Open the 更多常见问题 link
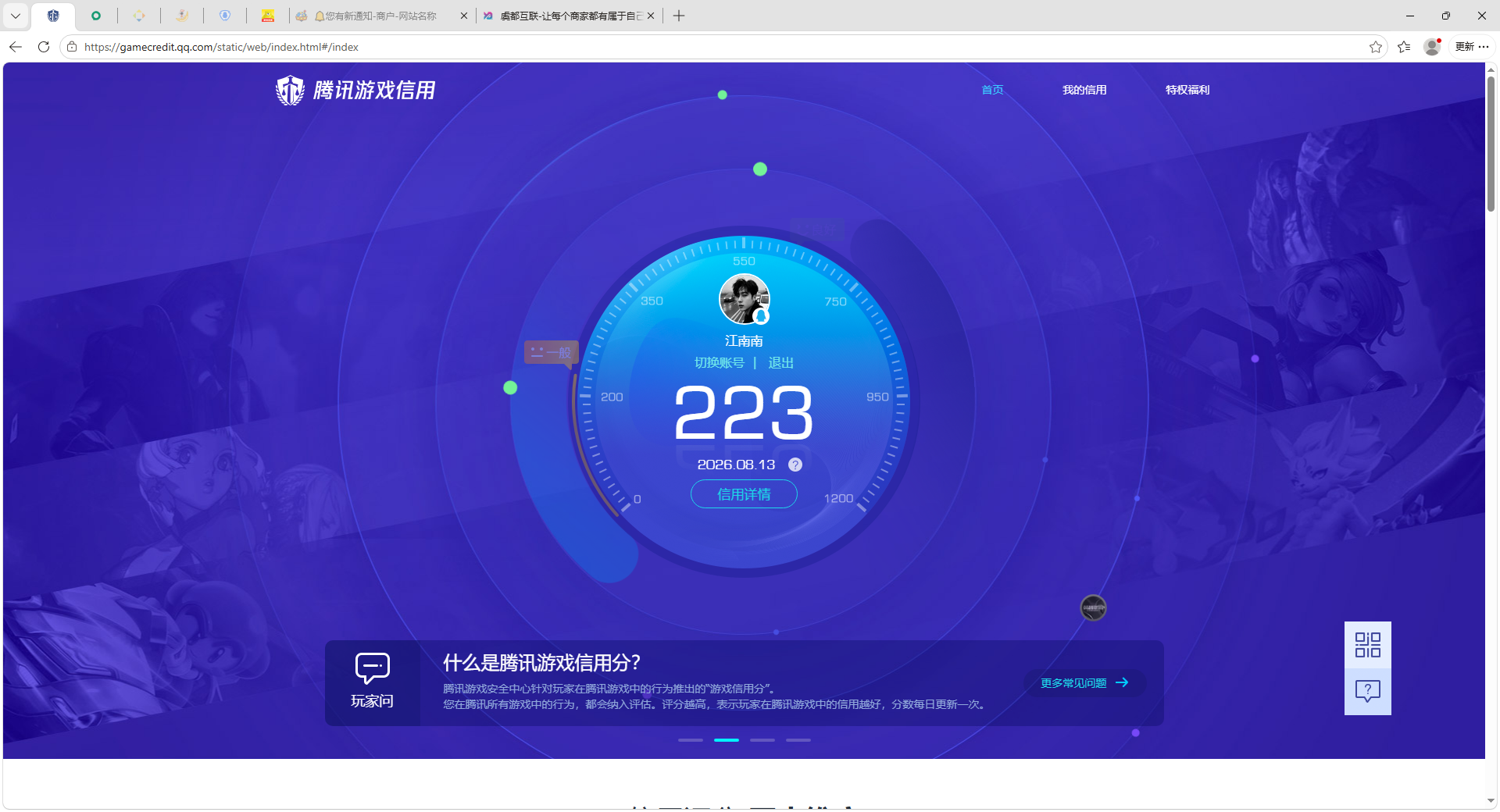 [x=1084, y=683]
